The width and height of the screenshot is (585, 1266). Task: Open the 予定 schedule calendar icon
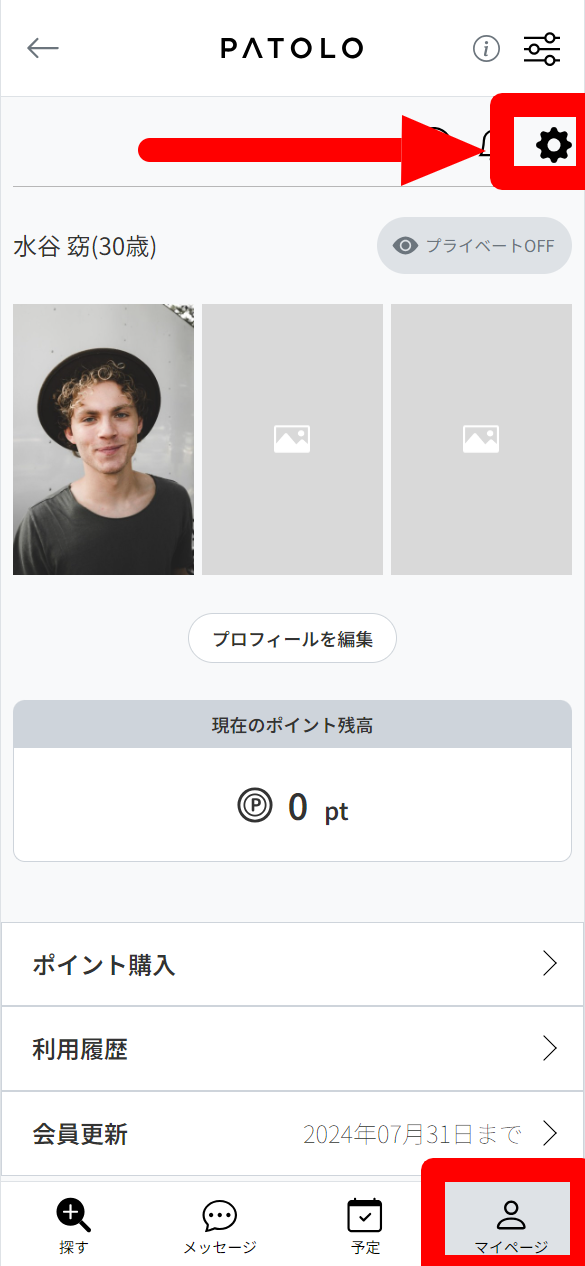364,1215
